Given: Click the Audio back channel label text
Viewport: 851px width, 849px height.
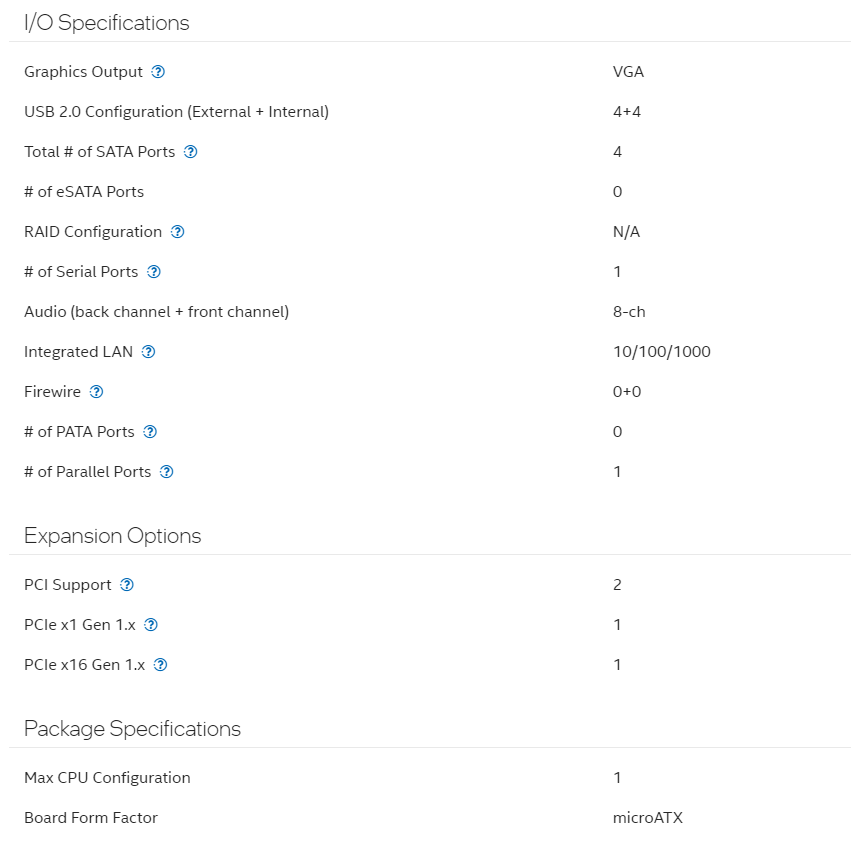Looking at the screenshot, I should click(x=156, y=312).
